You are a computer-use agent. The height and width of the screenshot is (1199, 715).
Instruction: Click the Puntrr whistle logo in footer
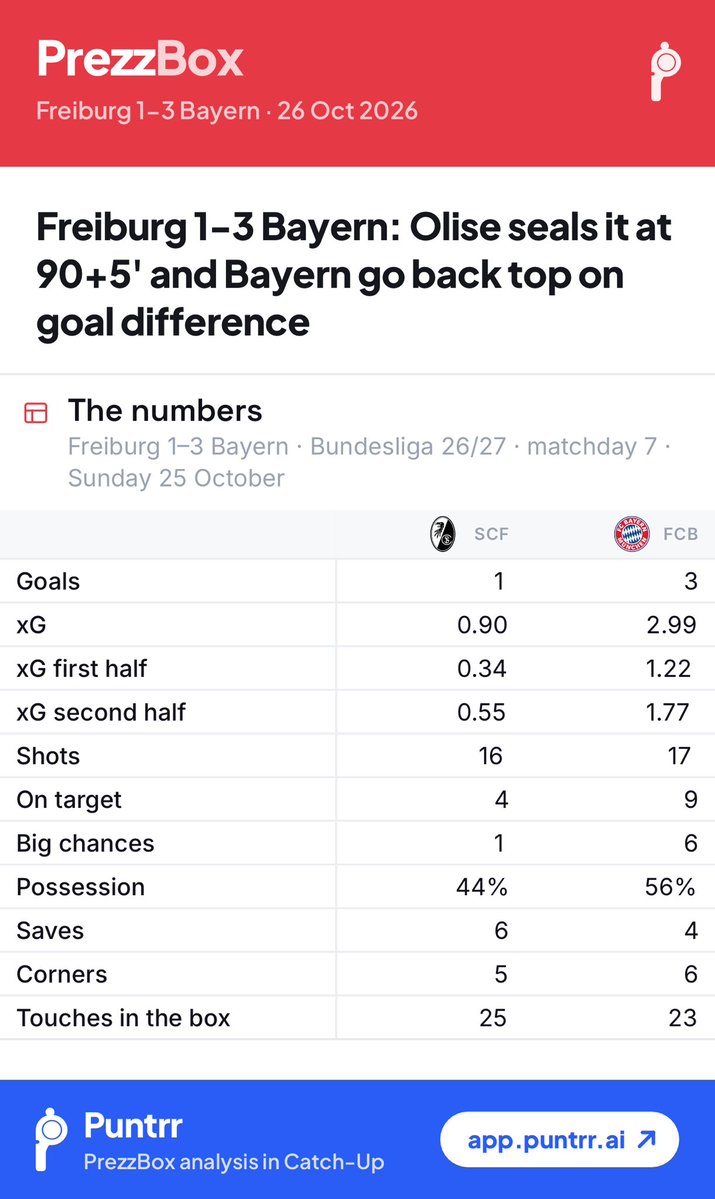50,1139
